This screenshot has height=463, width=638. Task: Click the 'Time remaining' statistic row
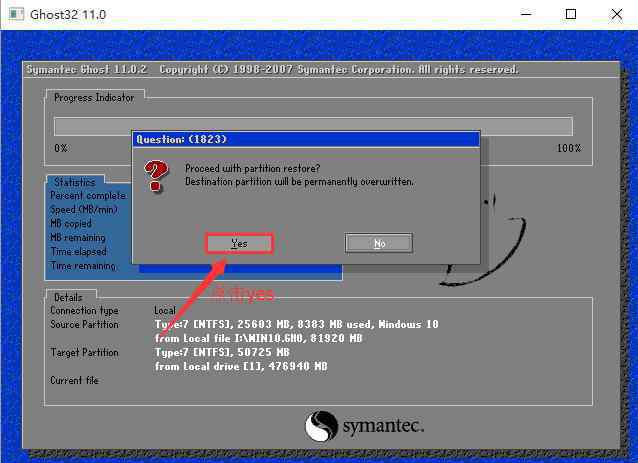[x=83, y=266]
